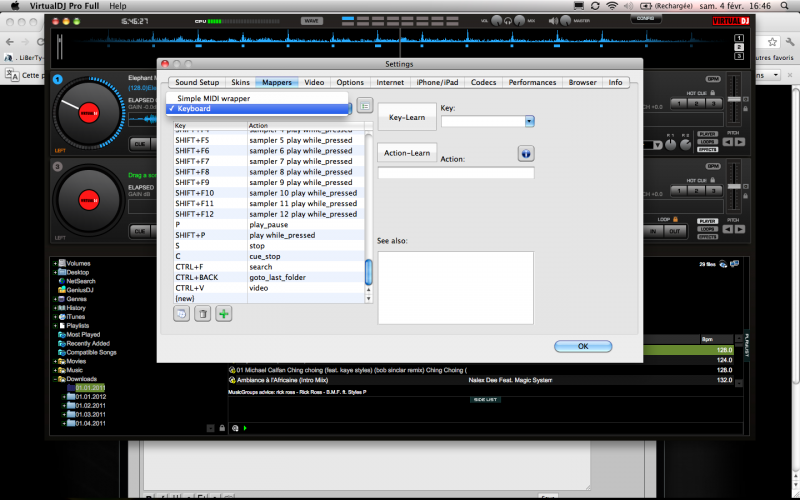The width and height of the screenshot is (800, 500).
Task: Click the trash delete mapping icon
Action: point(203,314)
